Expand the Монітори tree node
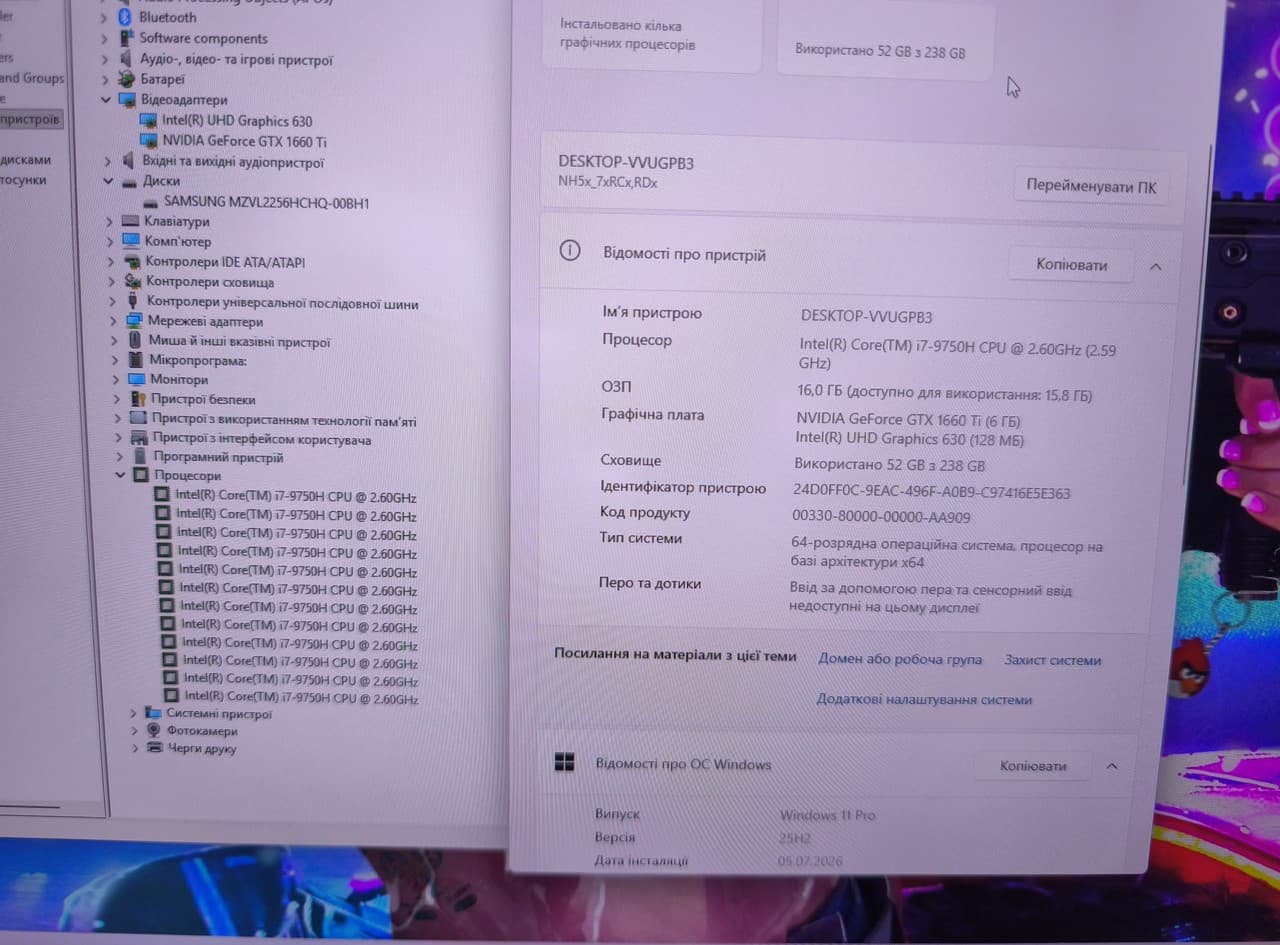Screen dimensions: 1280x945 pos(115,380)
